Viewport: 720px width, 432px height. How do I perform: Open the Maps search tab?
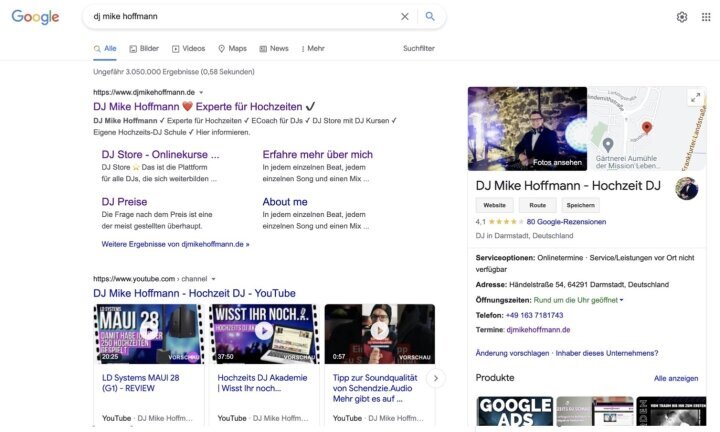pos(232,48)
